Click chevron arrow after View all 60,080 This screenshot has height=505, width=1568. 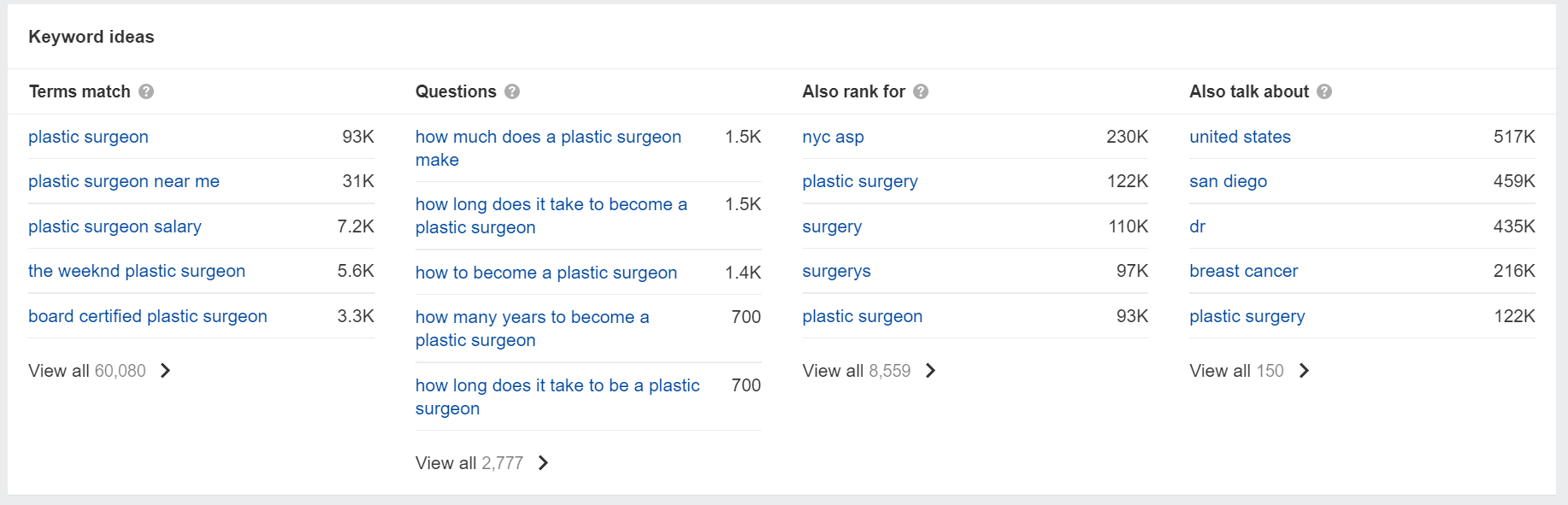coord(166,371)
